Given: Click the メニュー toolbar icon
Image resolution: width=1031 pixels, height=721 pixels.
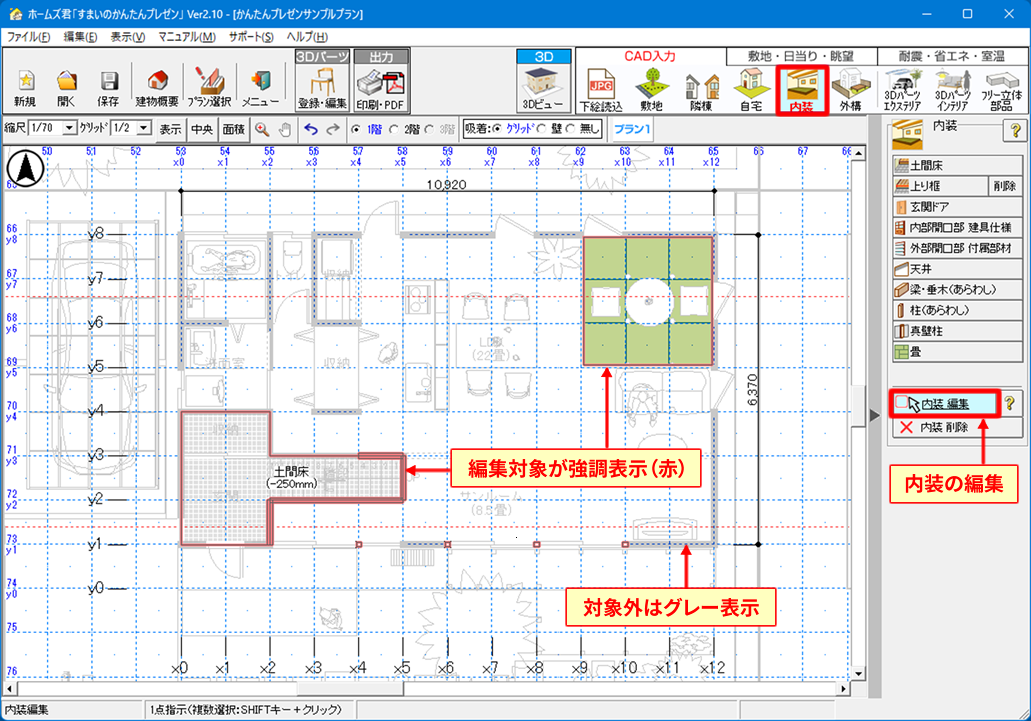Looking at the screenshot, I should click(x=260, y=88).
